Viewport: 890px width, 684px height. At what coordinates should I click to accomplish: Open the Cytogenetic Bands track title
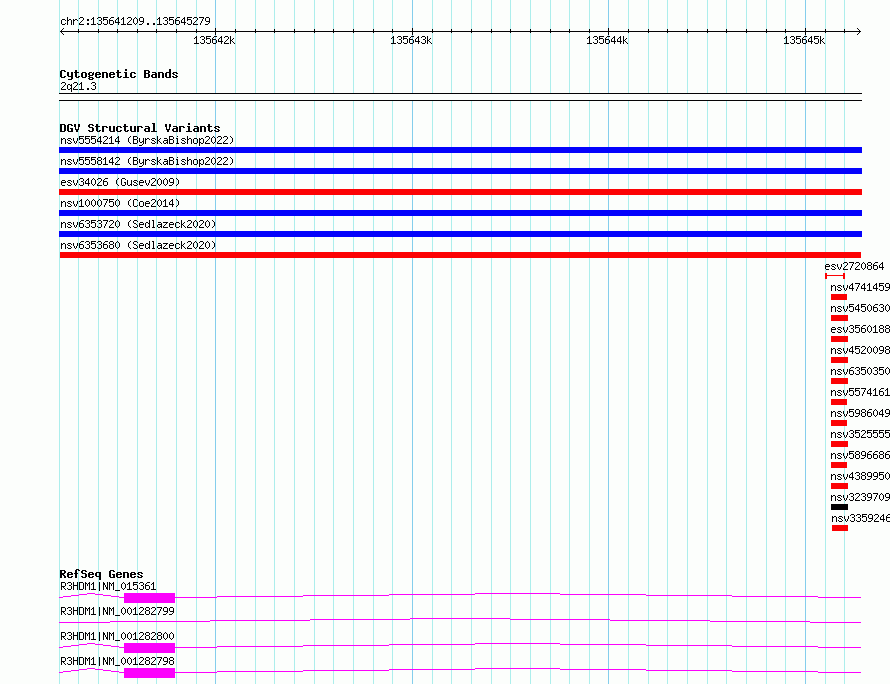(x=119, y=74)
